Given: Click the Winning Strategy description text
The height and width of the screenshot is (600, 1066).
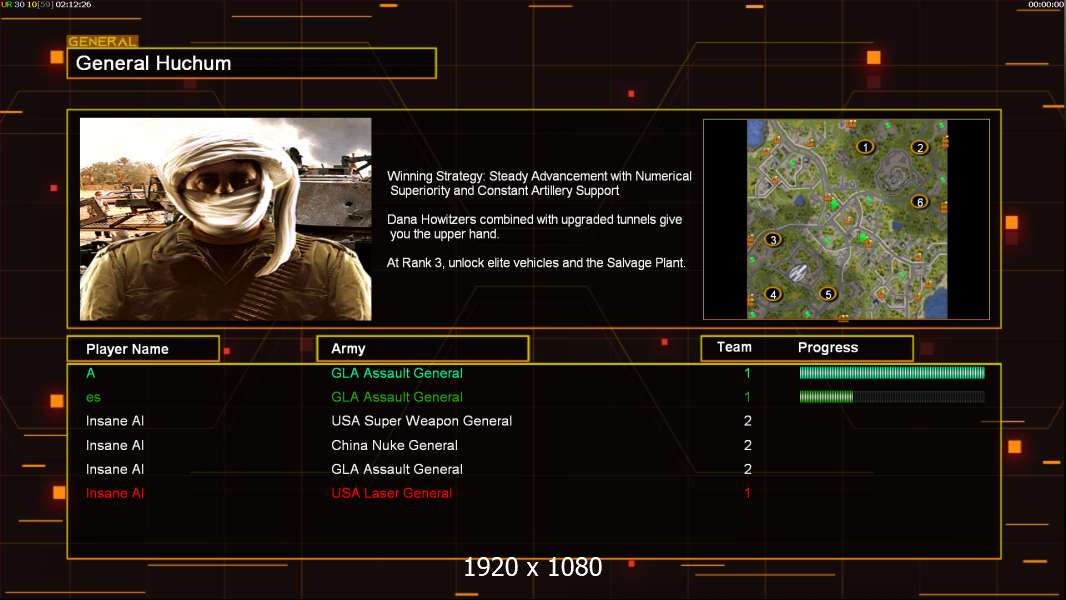Looking at the screenshot, I should [x=539, y=183].
